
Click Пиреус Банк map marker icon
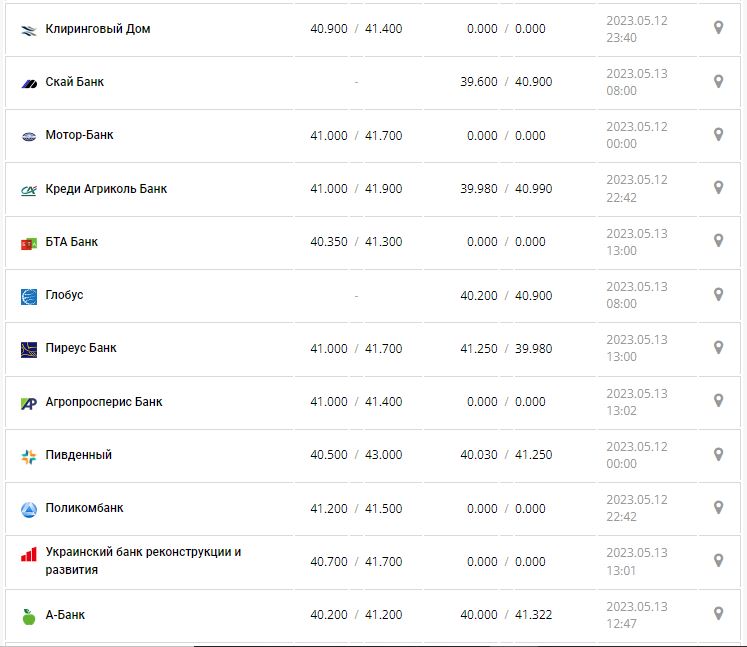(x=718, y=348)
